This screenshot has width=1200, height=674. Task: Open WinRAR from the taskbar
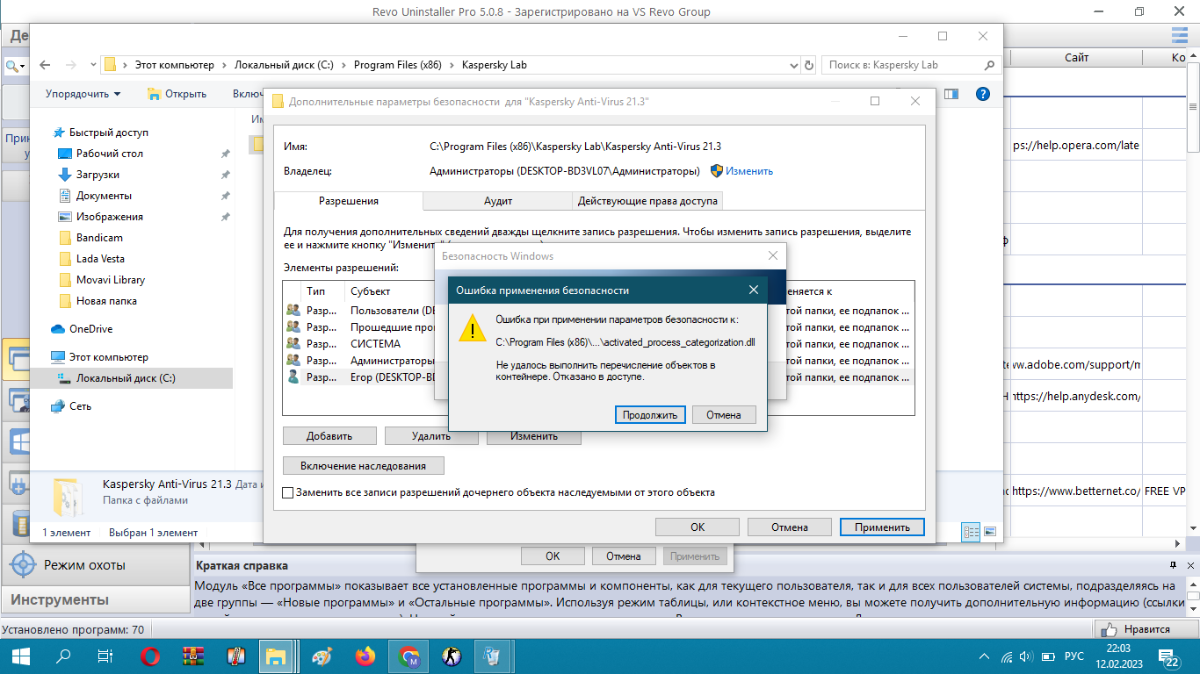[x=193, y=656]
